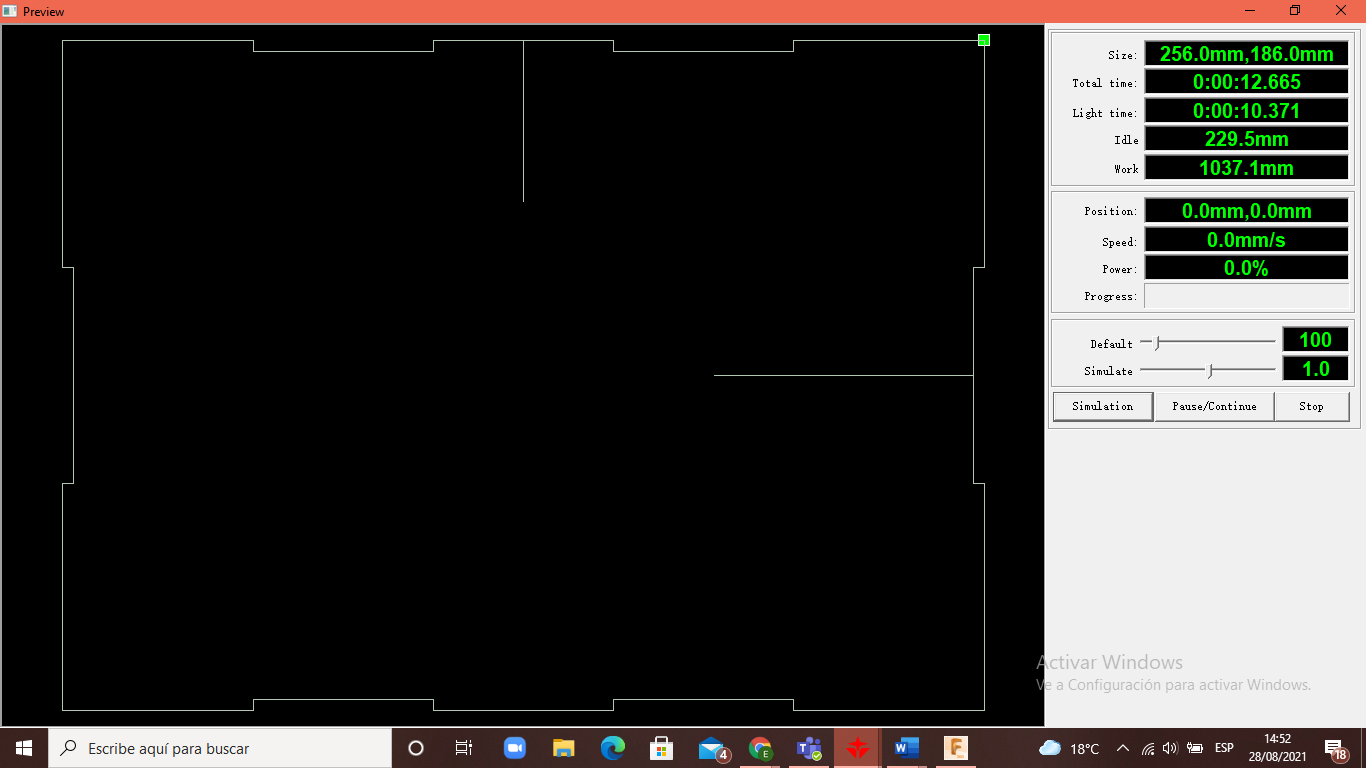Viewport: 1366px width, 768px height.
Task: Show hidden system tray icons
Action: [x=1122, y=748]
